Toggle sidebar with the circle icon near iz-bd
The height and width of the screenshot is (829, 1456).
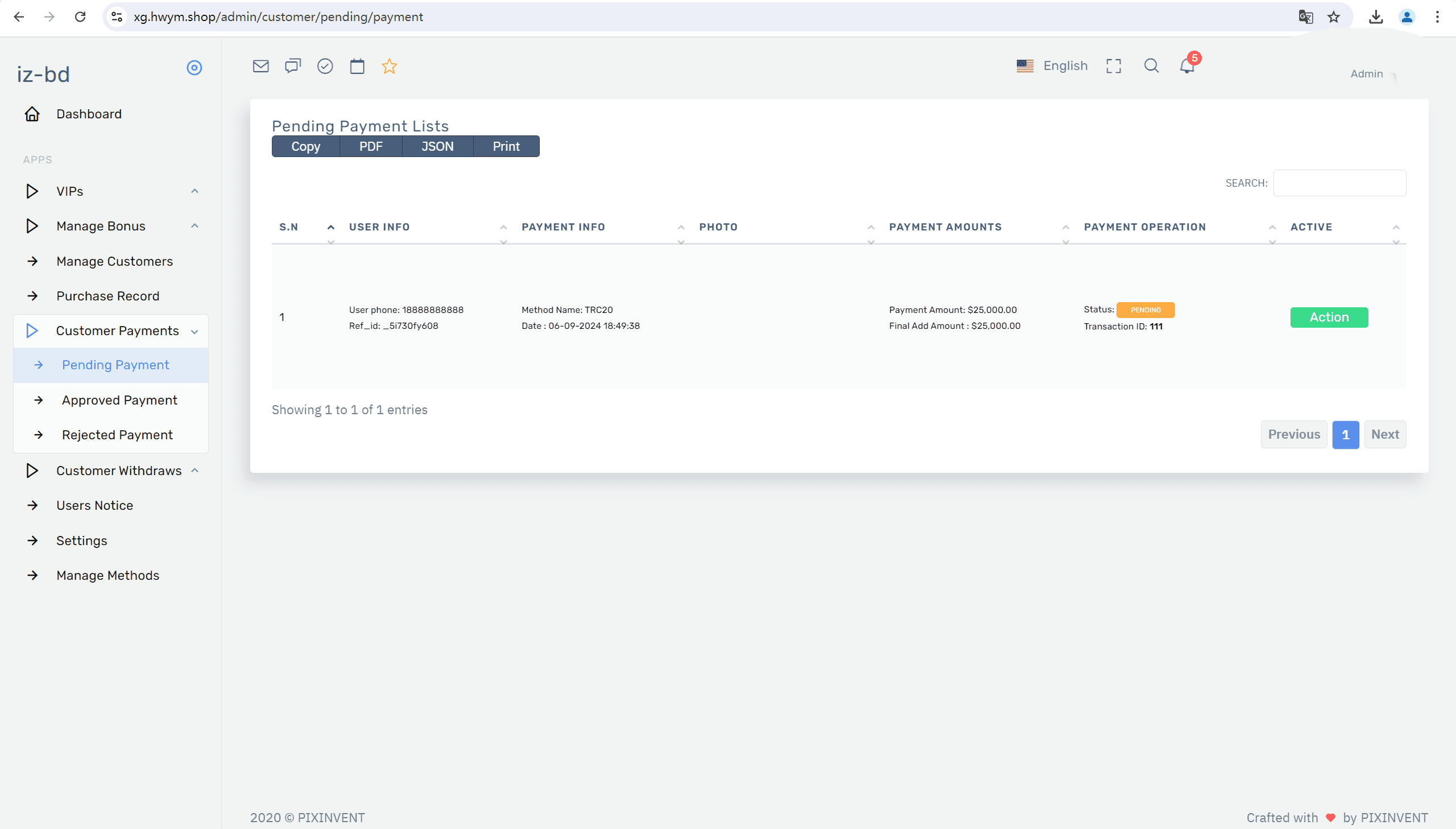tap(194, 68)
